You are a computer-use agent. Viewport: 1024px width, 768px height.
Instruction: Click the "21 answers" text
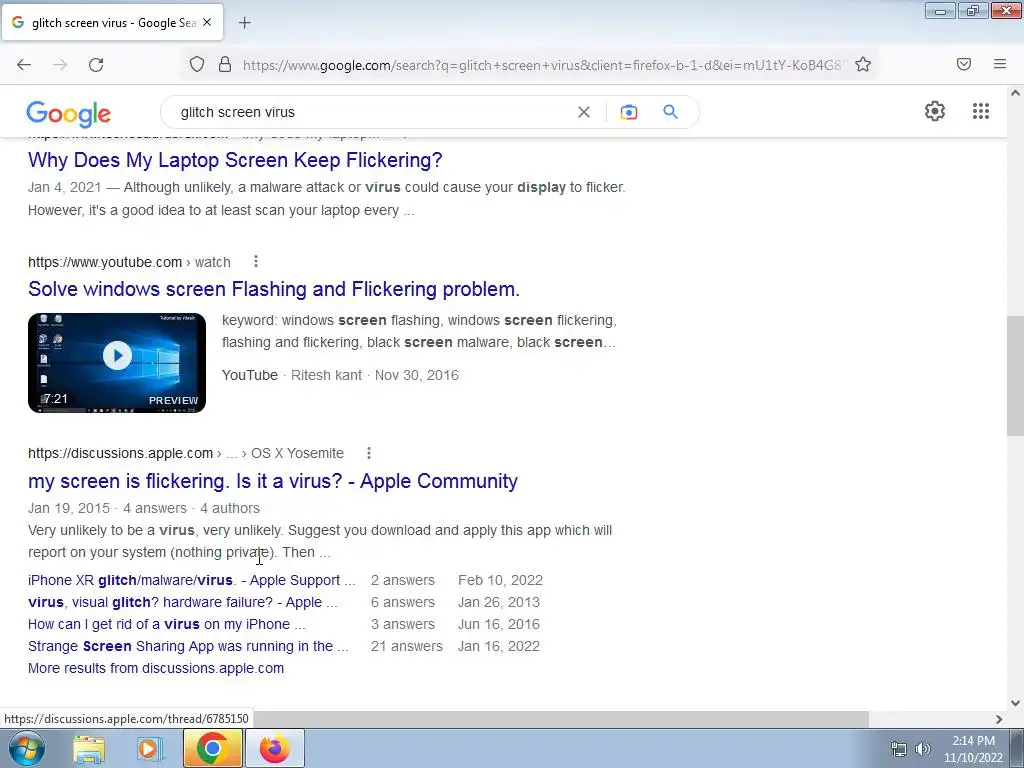click(x=407, y=646)
